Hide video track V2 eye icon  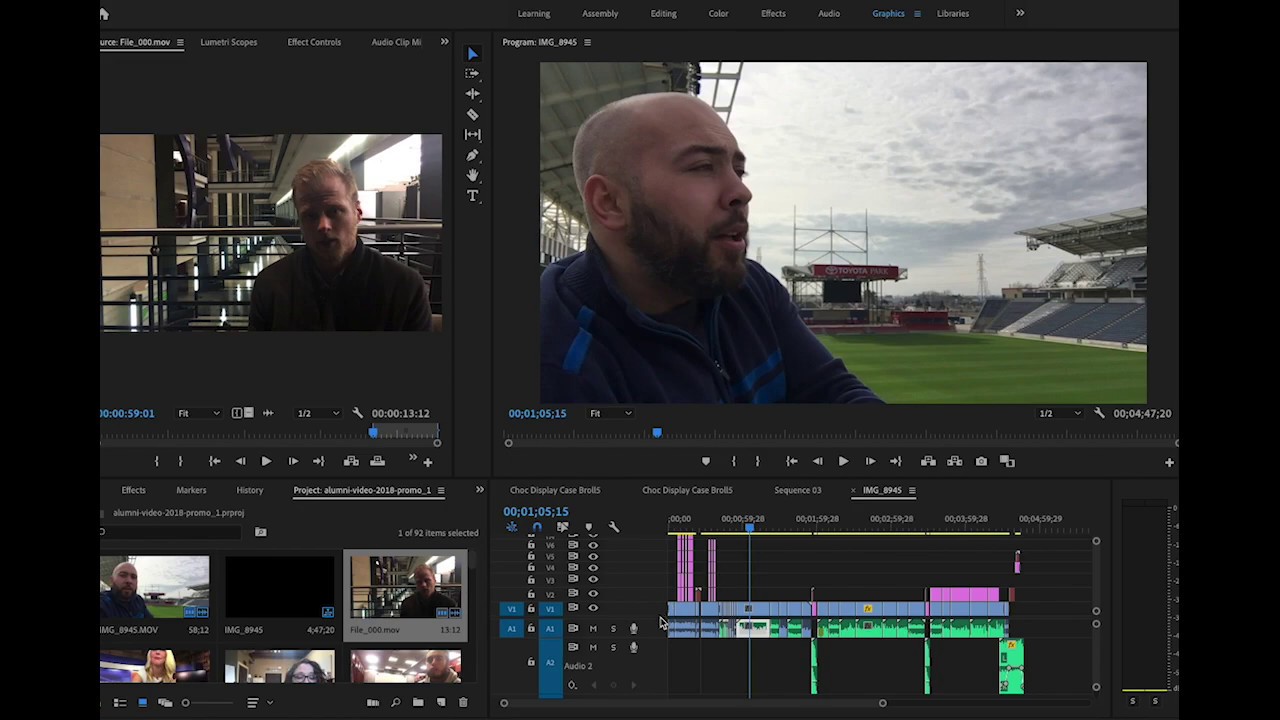point(593,594)
